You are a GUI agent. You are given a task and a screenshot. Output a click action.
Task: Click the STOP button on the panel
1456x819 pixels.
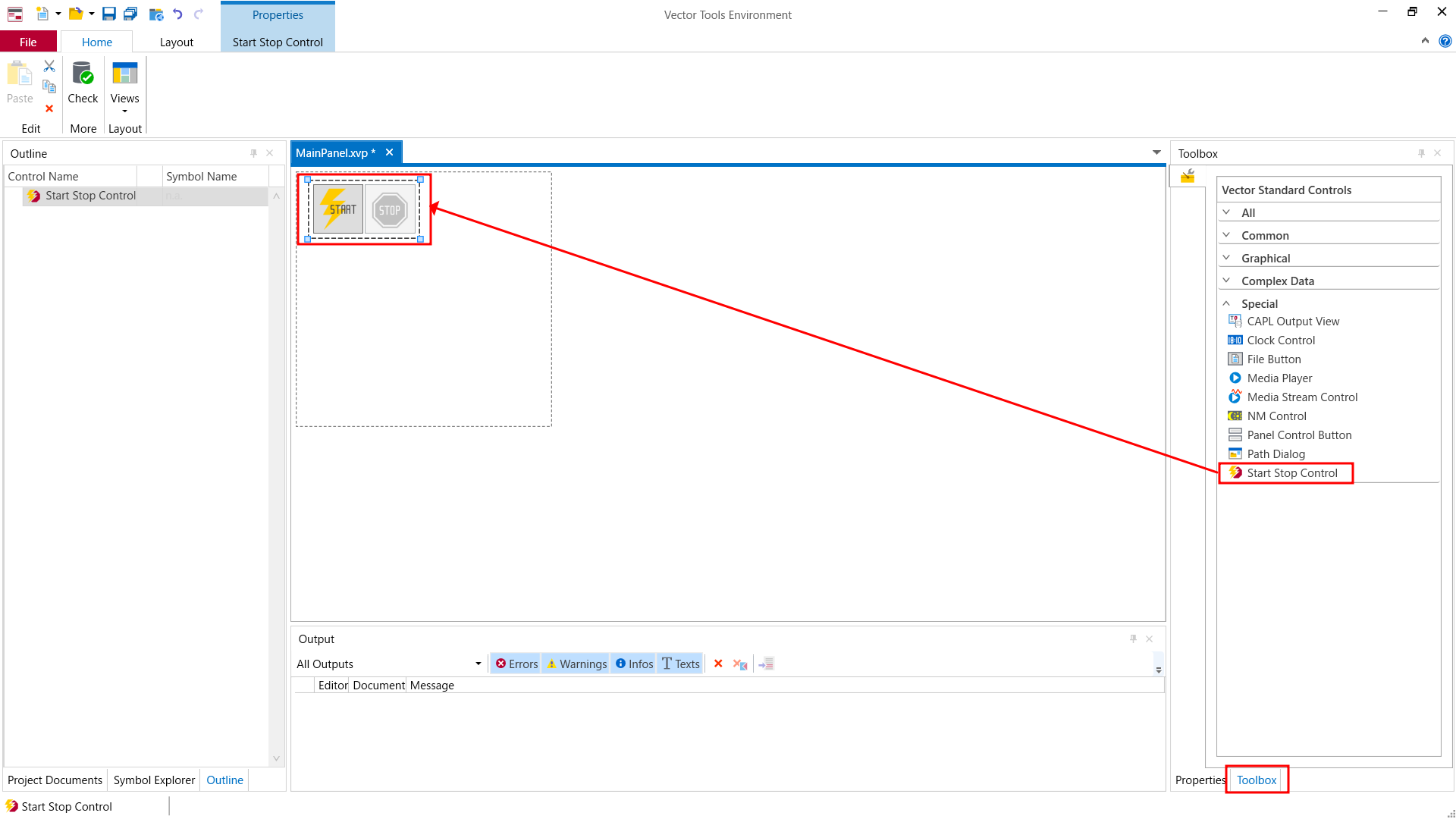[x=390, y=210]
